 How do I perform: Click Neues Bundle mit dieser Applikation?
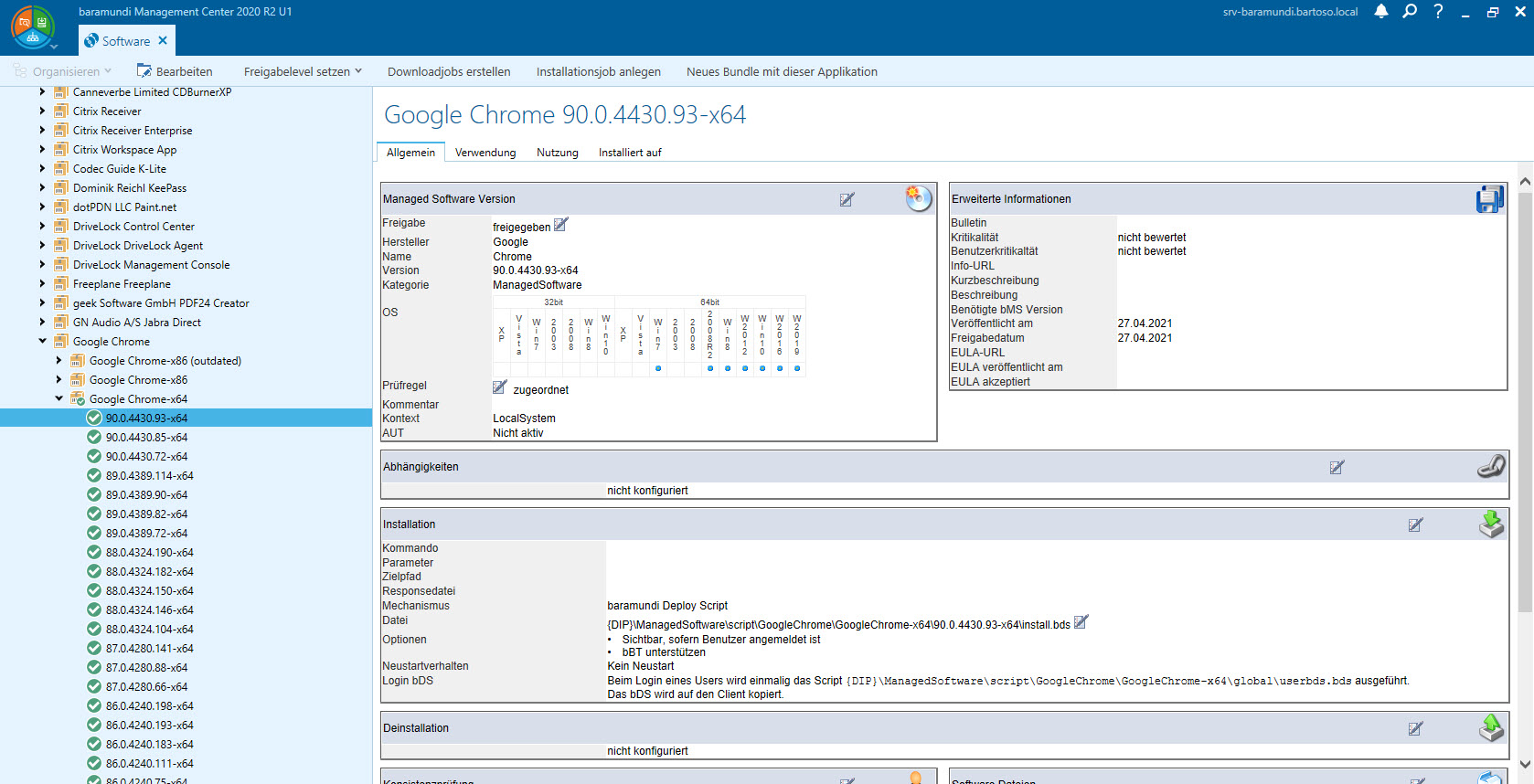click(x=782, y=71)
